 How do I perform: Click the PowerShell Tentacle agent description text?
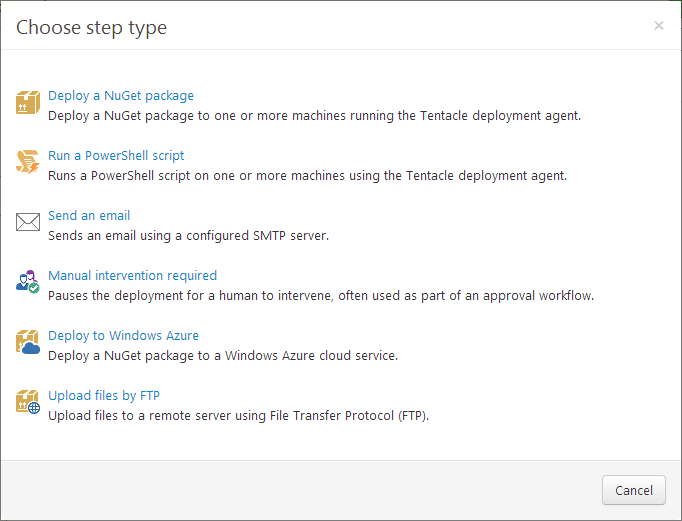click(307, 176)
